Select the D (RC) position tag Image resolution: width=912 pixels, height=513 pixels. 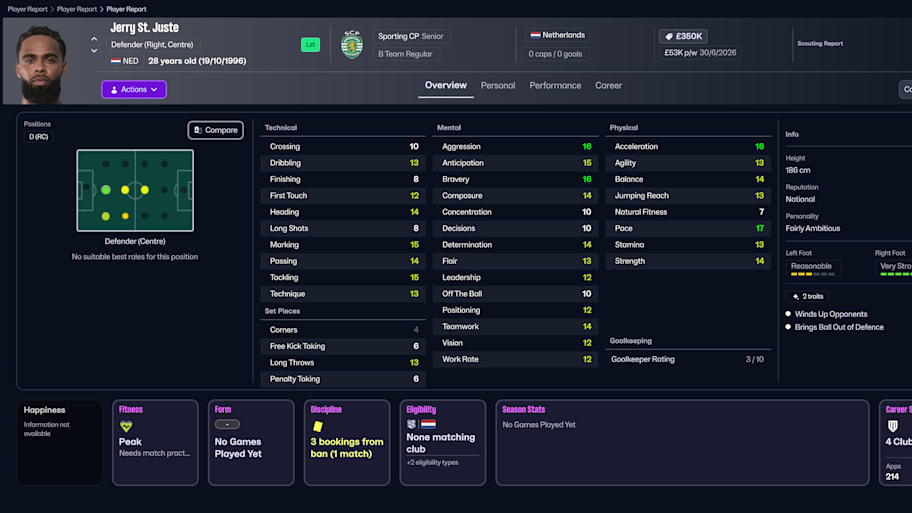(x=38, y=137)
